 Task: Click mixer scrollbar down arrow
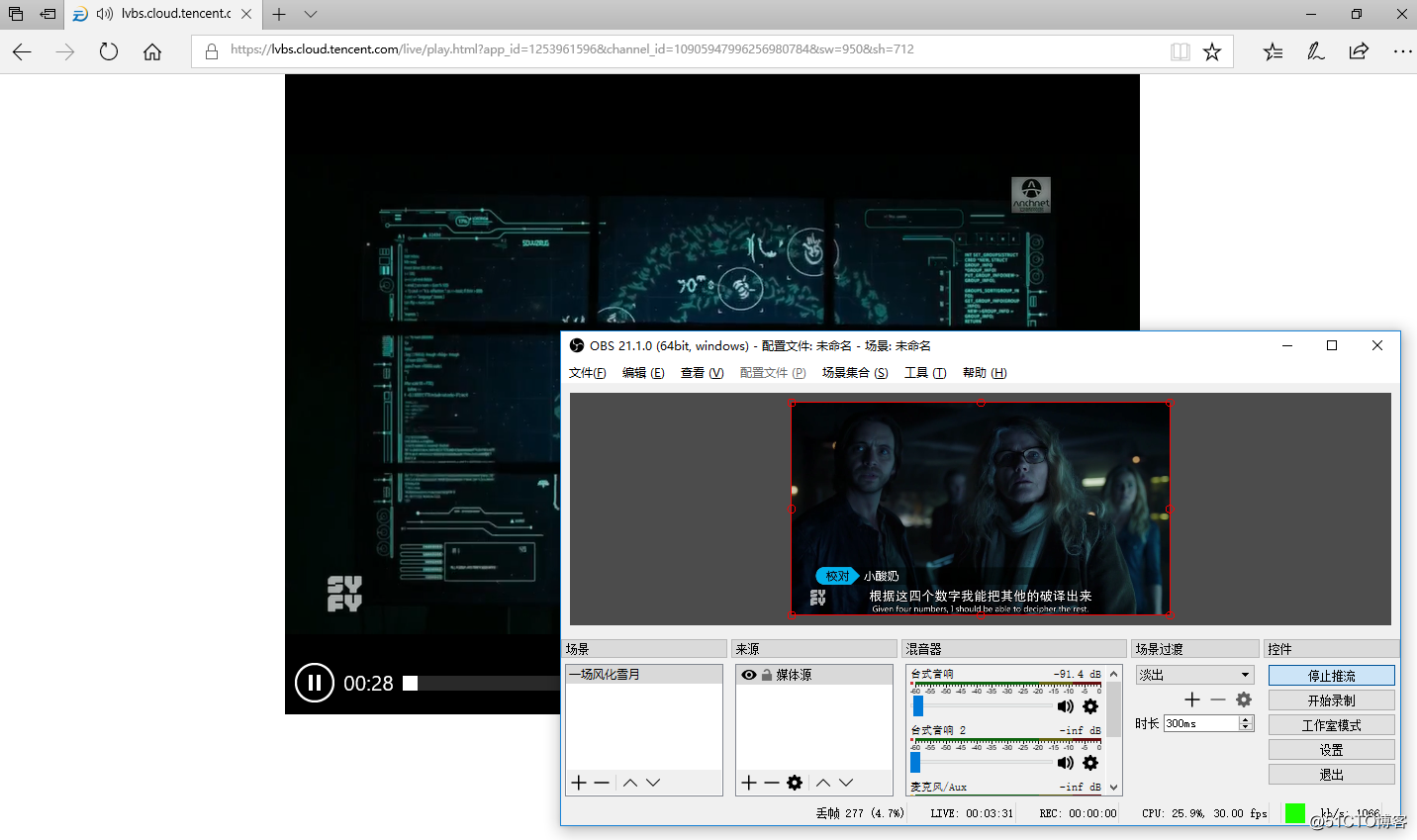[x=1114, y=788]
